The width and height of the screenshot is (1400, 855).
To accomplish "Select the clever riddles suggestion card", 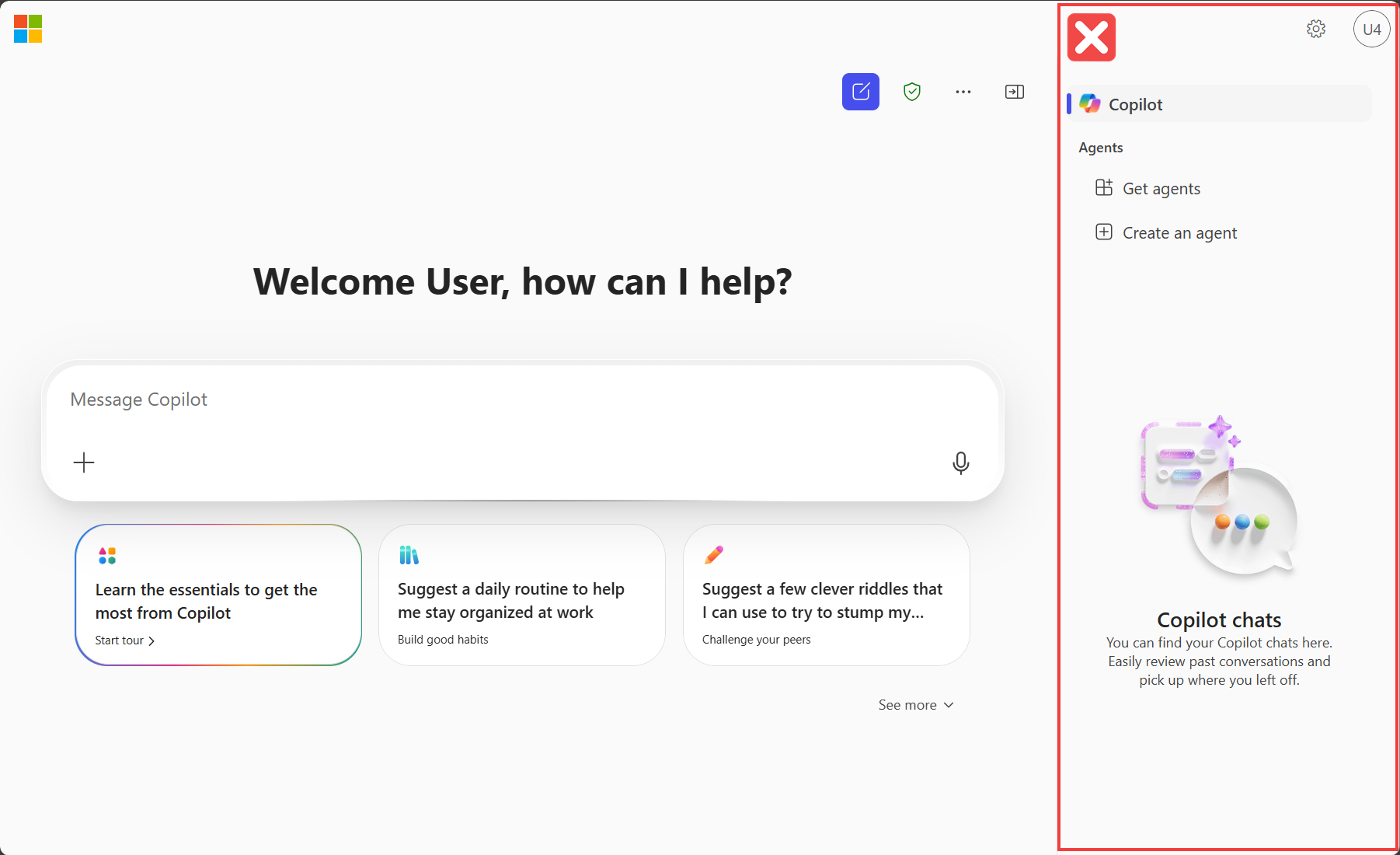I will 826,595.
